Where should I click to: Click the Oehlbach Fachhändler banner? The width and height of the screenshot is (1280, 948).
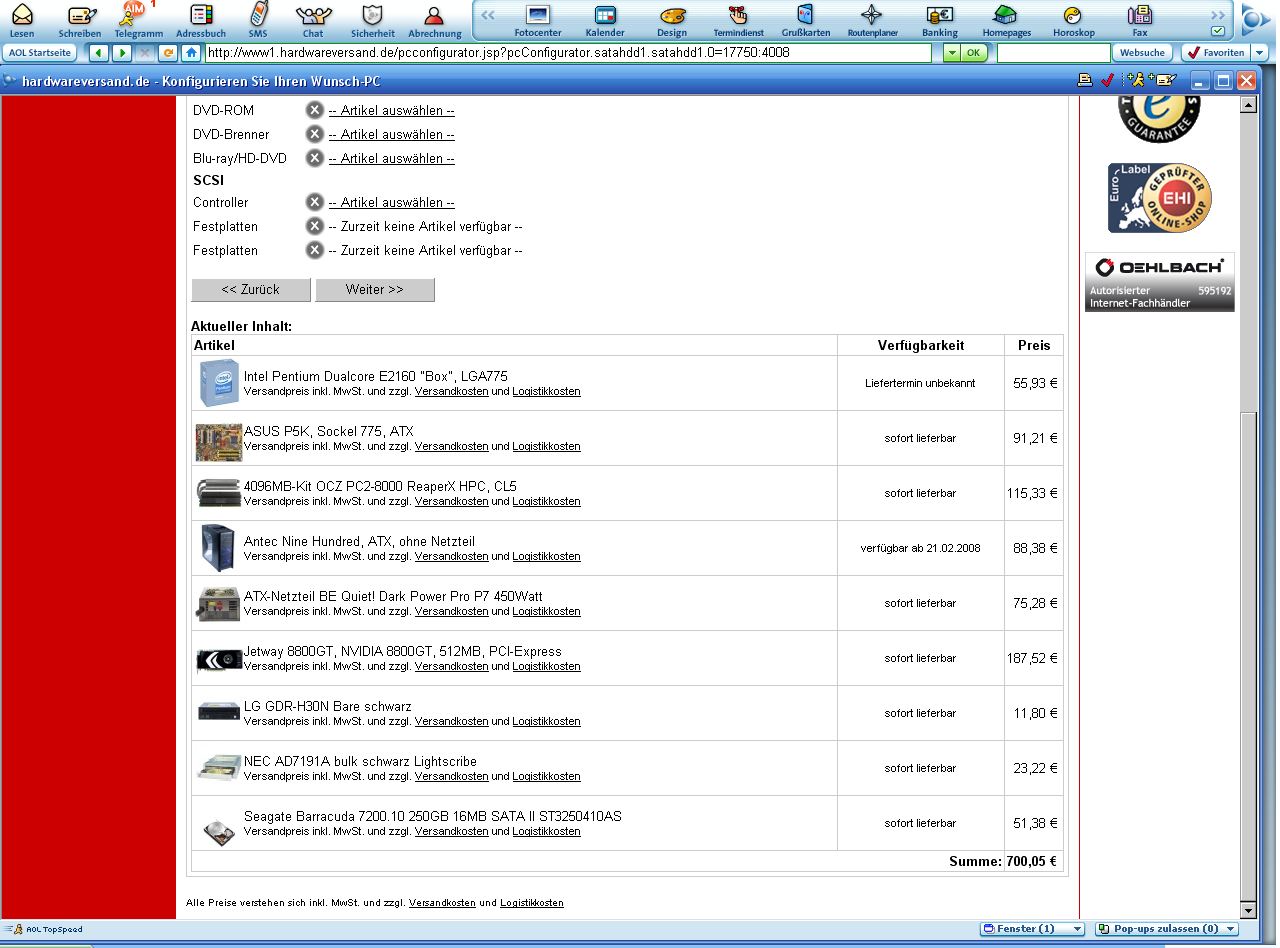pos(1160,282)
